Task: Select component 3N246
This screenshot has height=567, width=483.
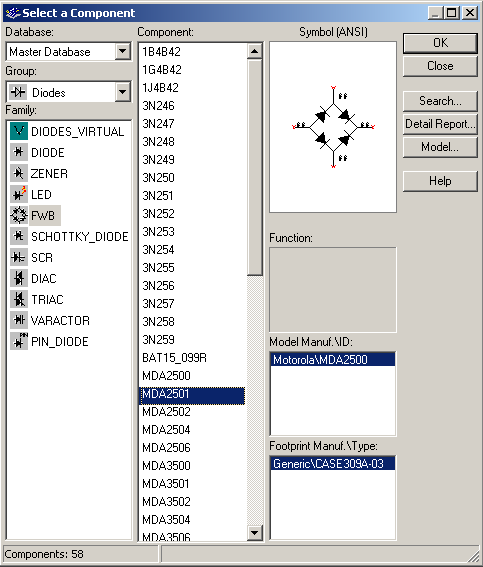Action: (158, 106)
